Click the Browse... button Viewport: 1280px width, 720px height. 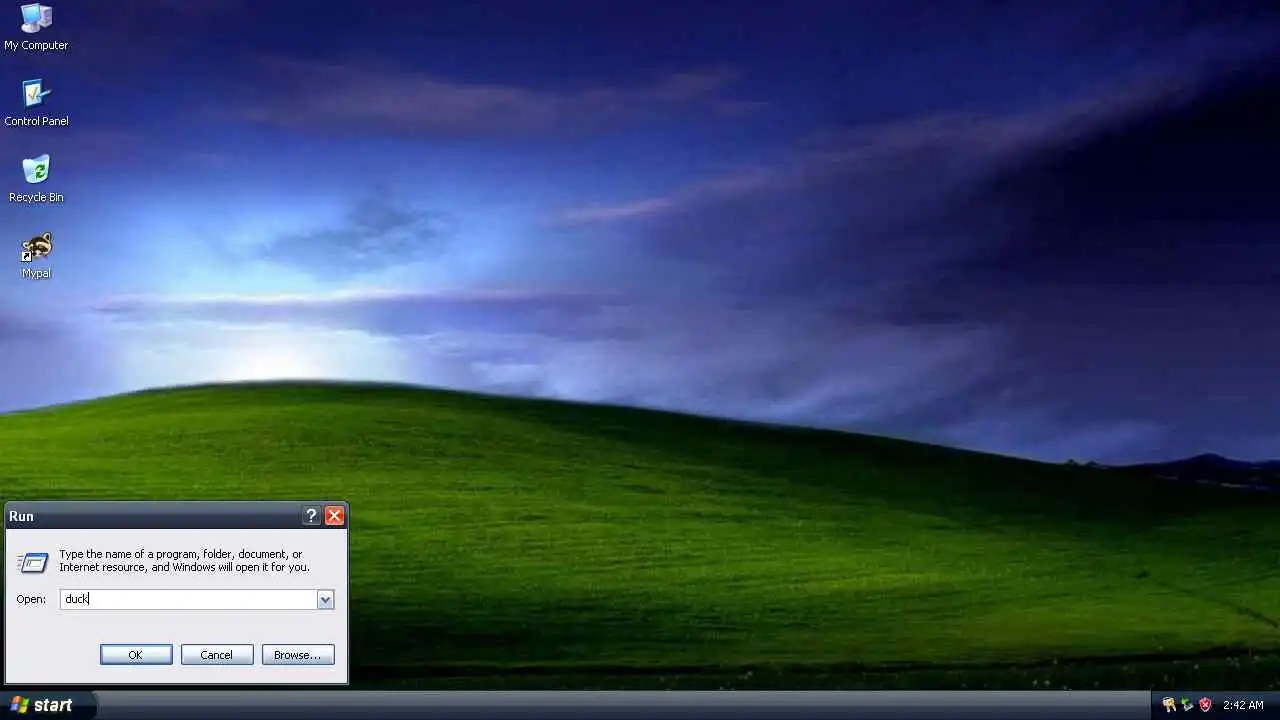298,655
